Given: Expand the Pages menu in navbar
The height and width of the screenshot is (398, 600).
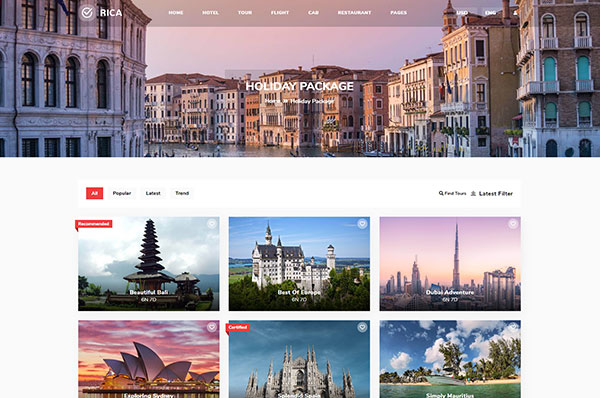Looking at the screenshot, I should click(398, 13).
